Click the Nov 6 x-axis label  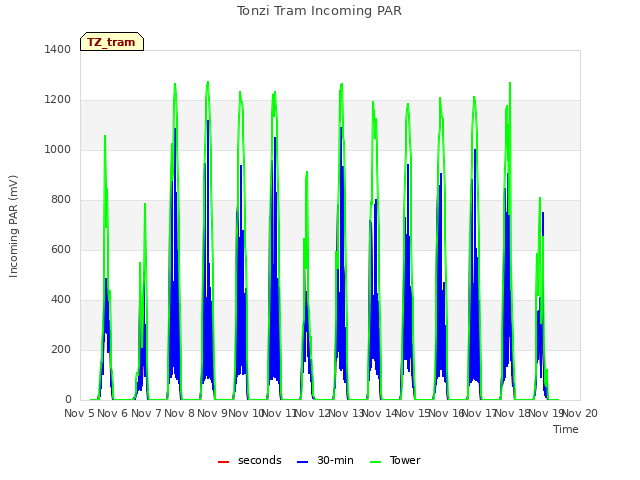(x=113, y=413)
